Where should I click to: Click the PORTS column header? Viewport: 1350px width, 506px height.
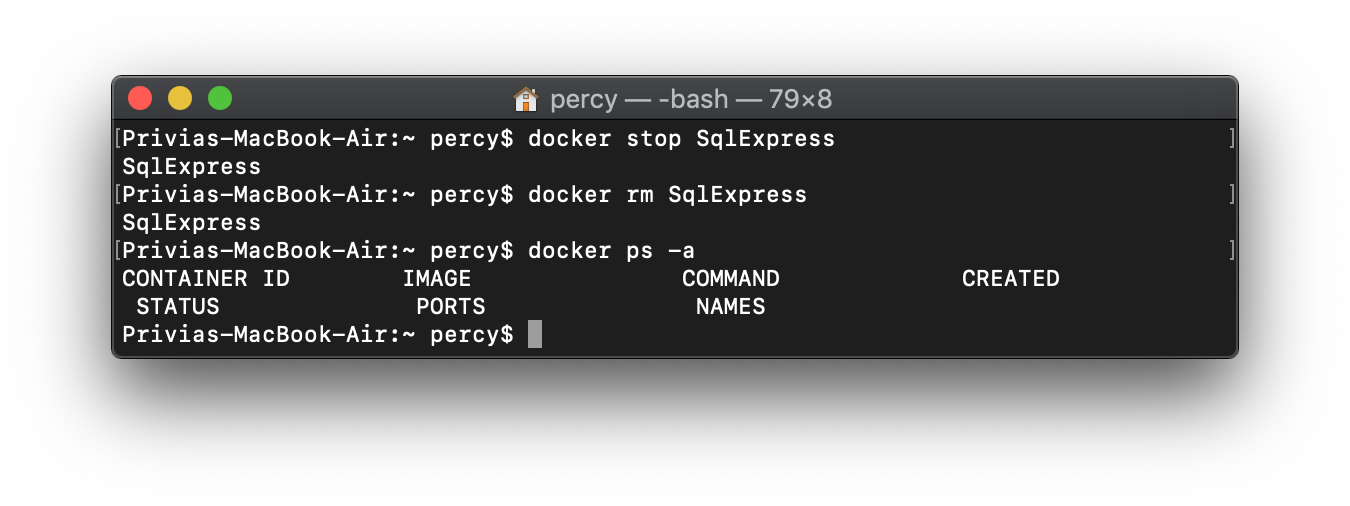pos(450,306)
